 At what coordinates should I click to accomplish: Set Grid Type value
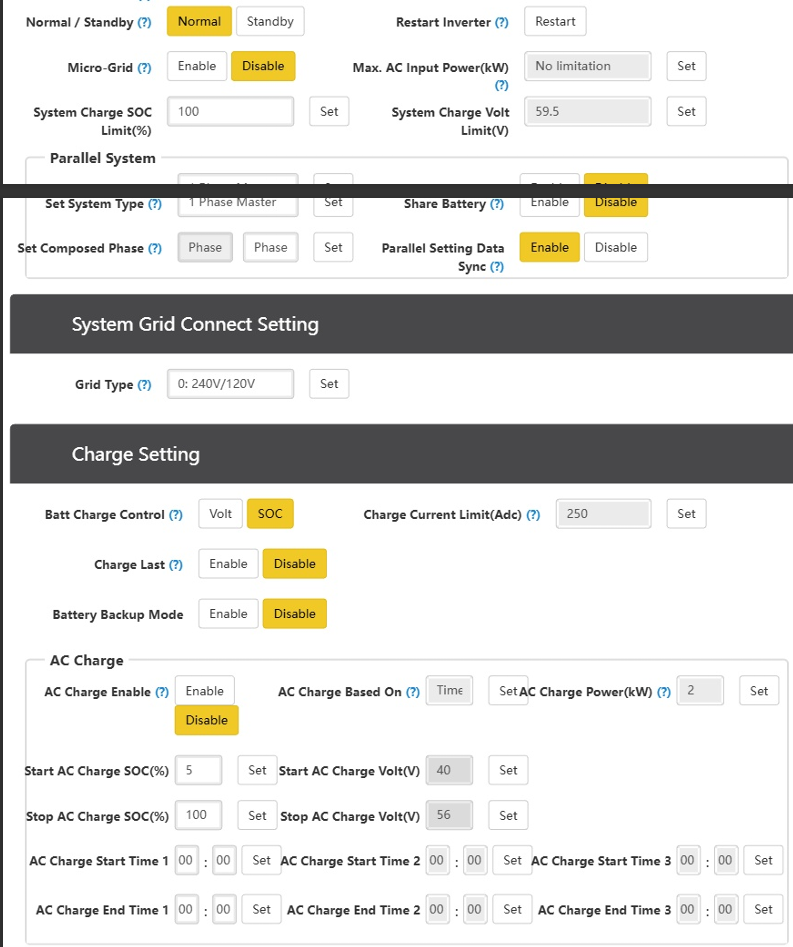coord(329,384)
